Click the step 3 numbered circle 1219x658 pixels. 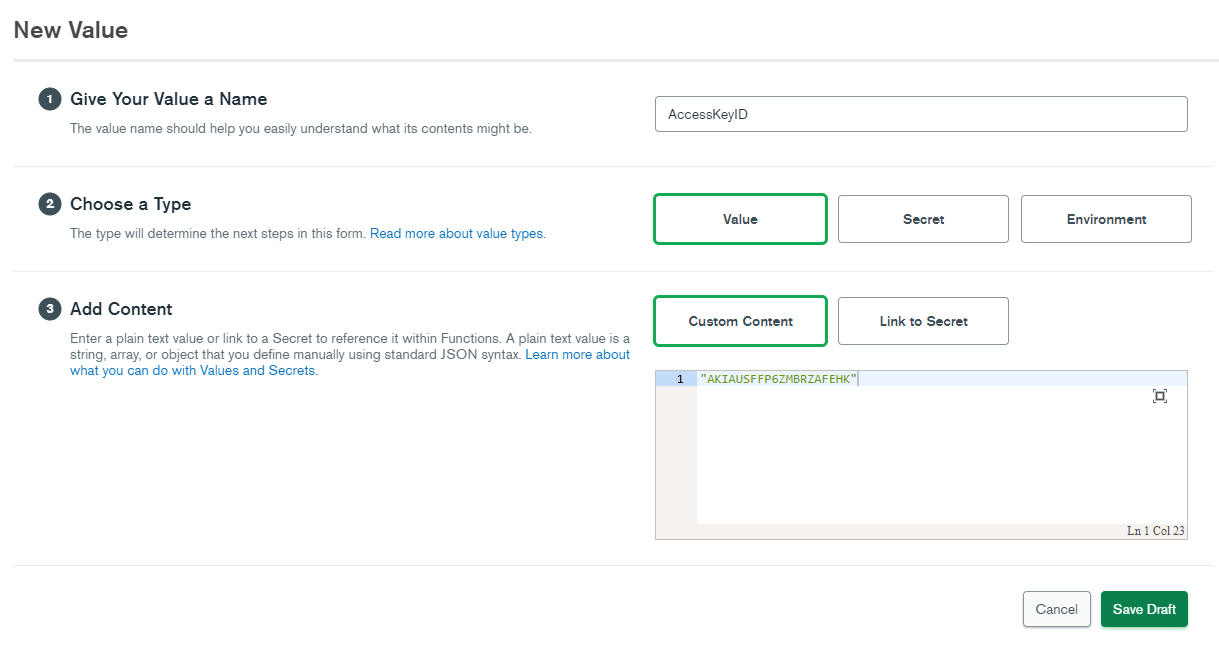pos(50,309)
